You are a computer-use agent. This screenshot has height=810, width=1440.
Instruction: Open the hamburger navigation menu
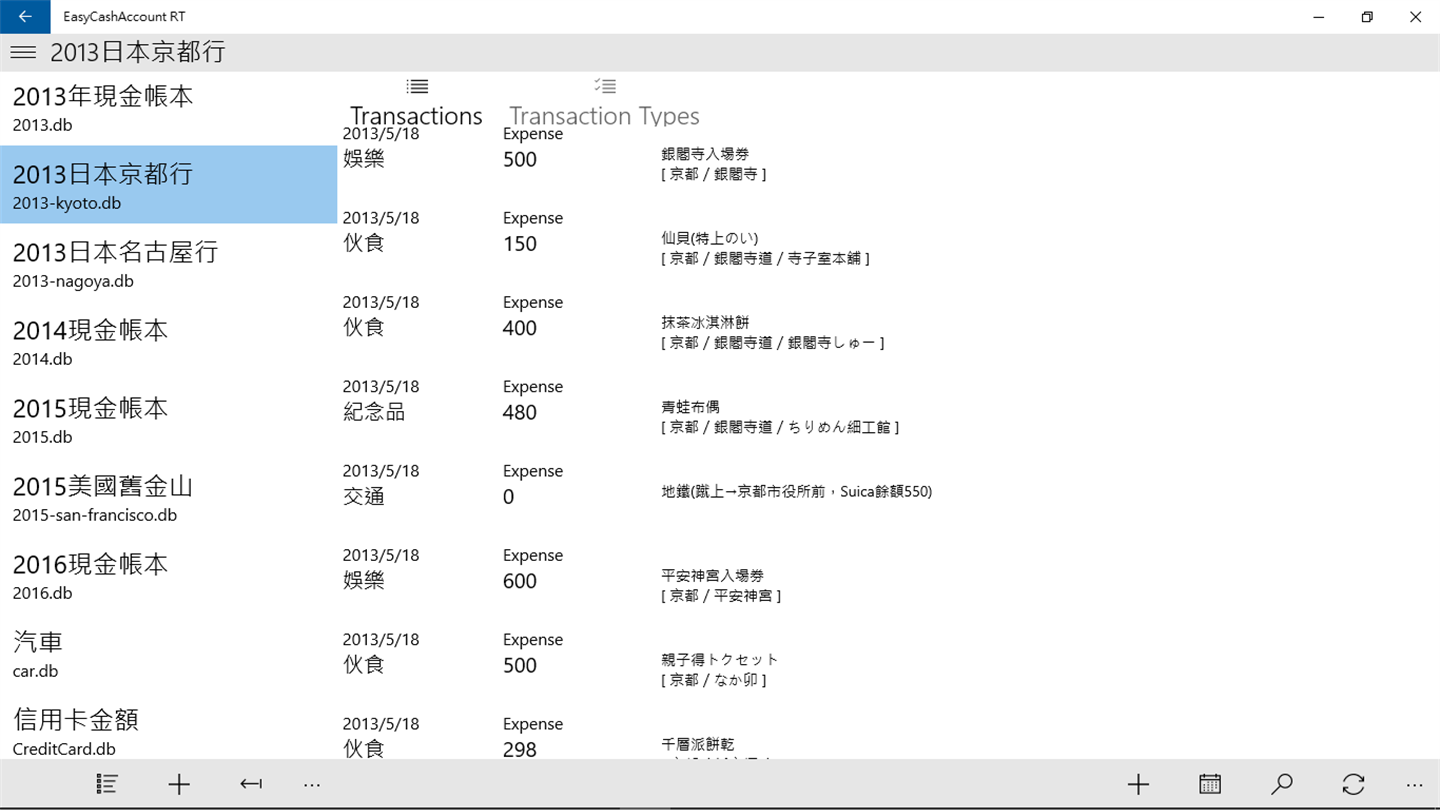point(23,52)
